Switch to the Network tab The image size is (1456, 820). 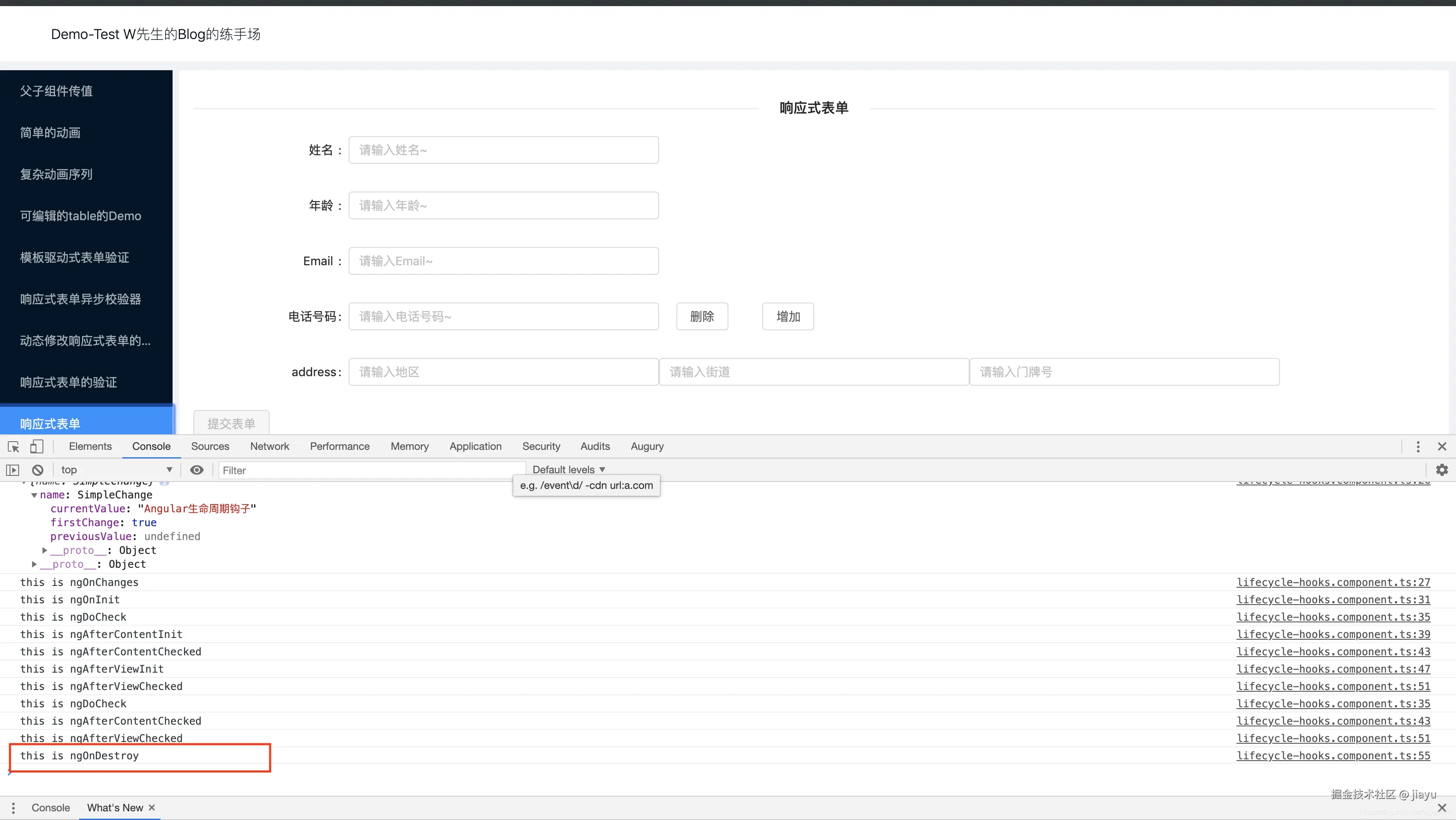click(x=270, y=446)
